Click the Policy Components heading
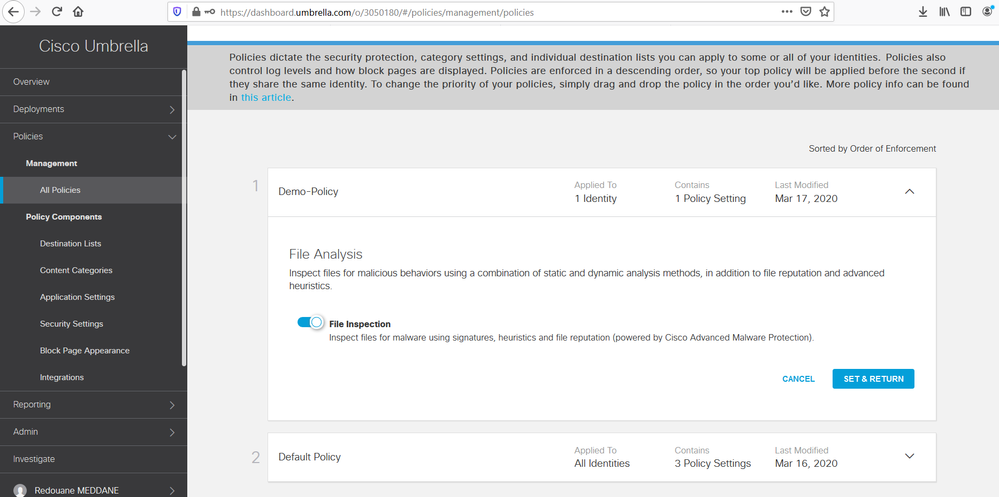 [x=64, y=217]
